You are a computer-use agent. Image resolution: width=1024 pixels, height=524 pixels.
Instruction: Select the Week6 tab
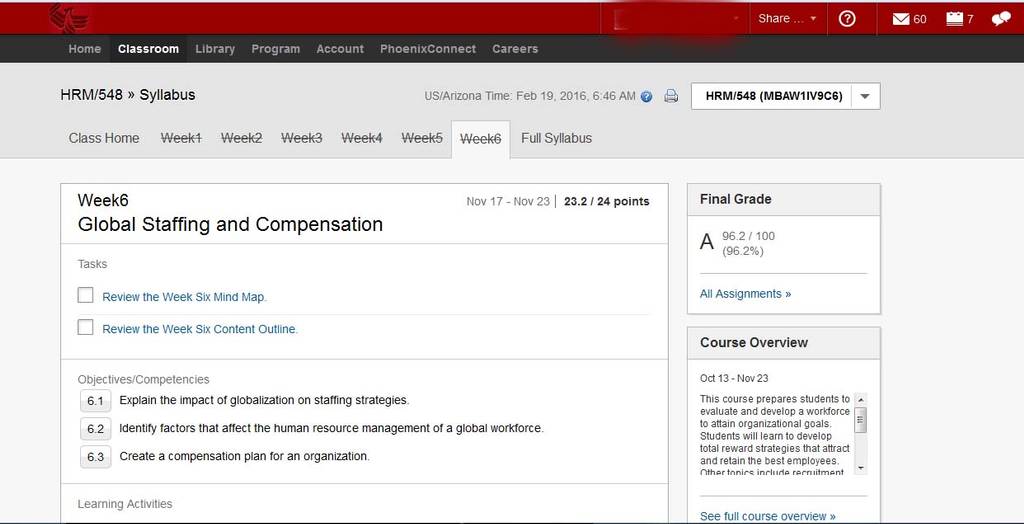coord(481,139)
